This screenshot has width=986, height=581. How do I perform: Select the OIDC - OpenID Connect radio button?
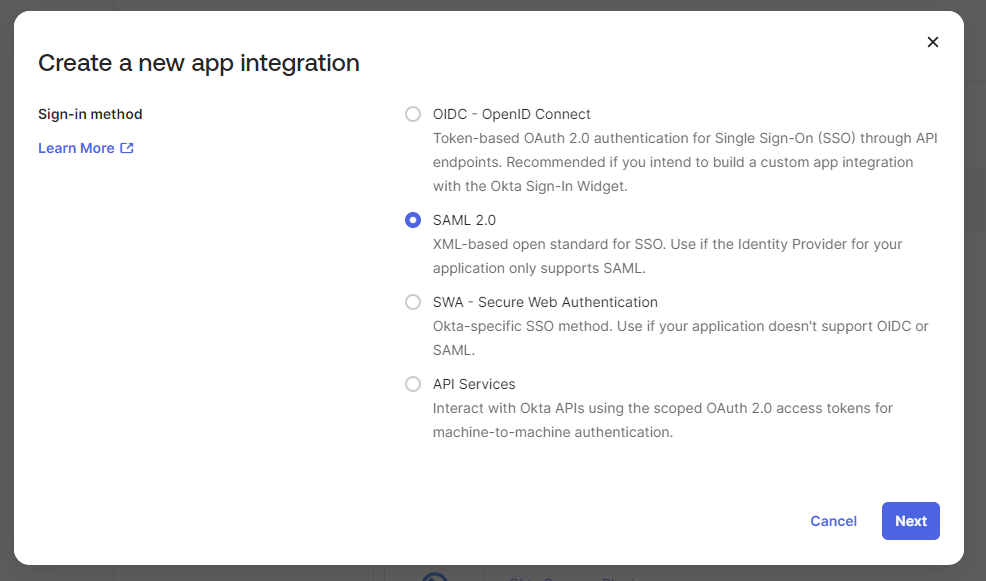click(x=413, y=114)
